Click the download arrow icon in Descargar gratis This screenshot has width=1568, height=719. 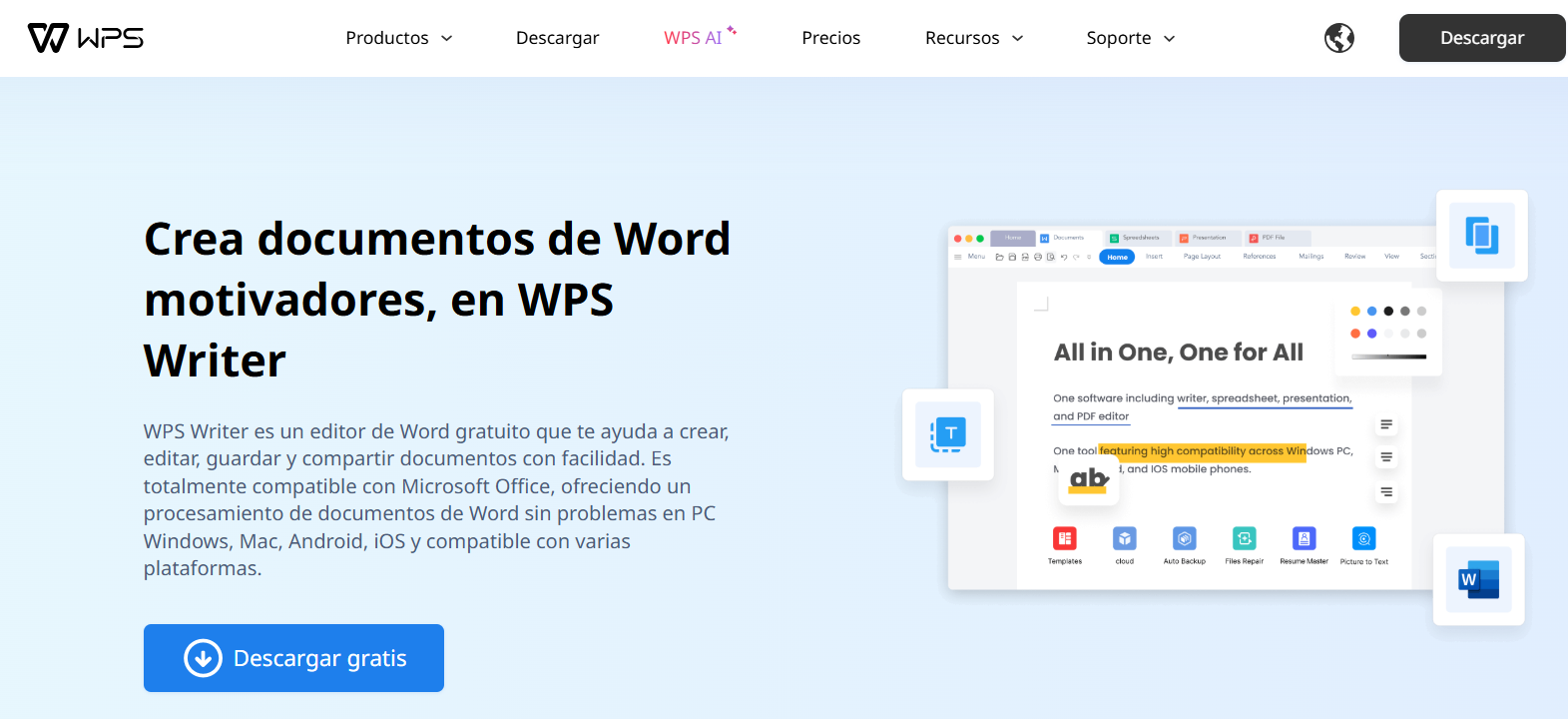coord(203,658)
